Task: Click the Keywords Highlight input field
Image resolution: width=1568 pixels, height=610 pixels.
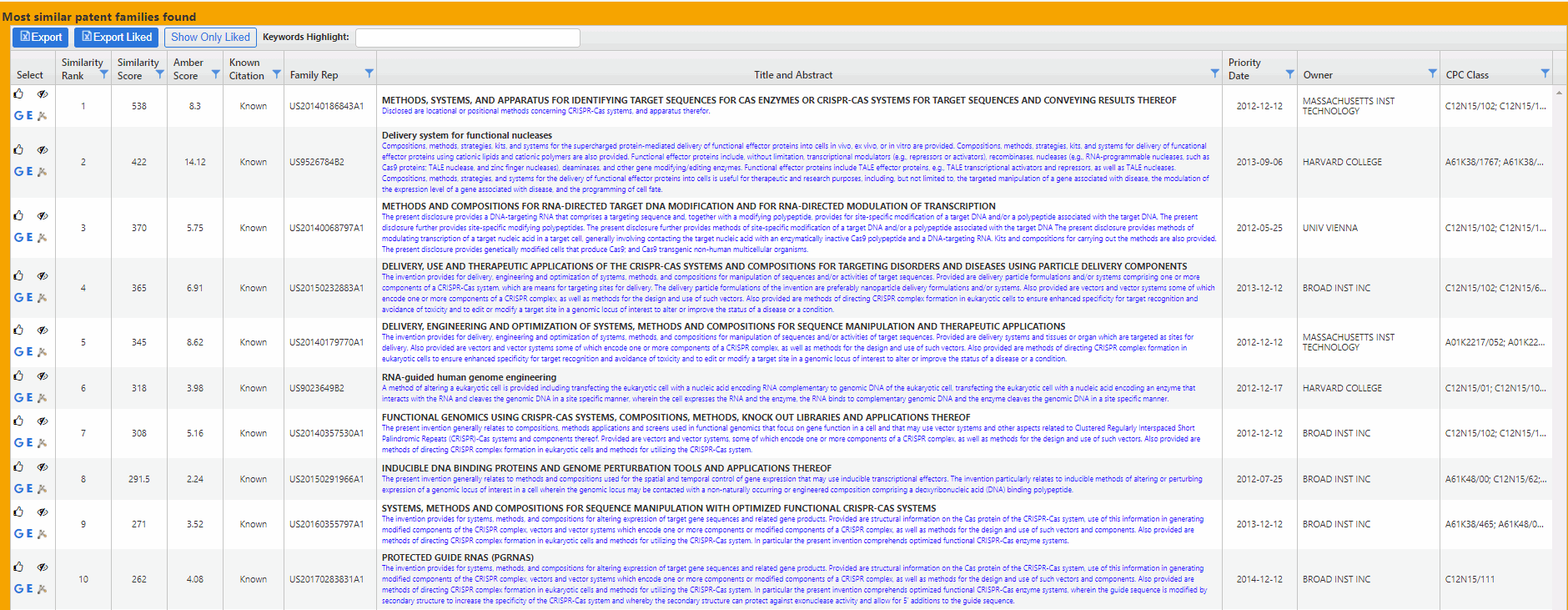Action: coord(467,38)
